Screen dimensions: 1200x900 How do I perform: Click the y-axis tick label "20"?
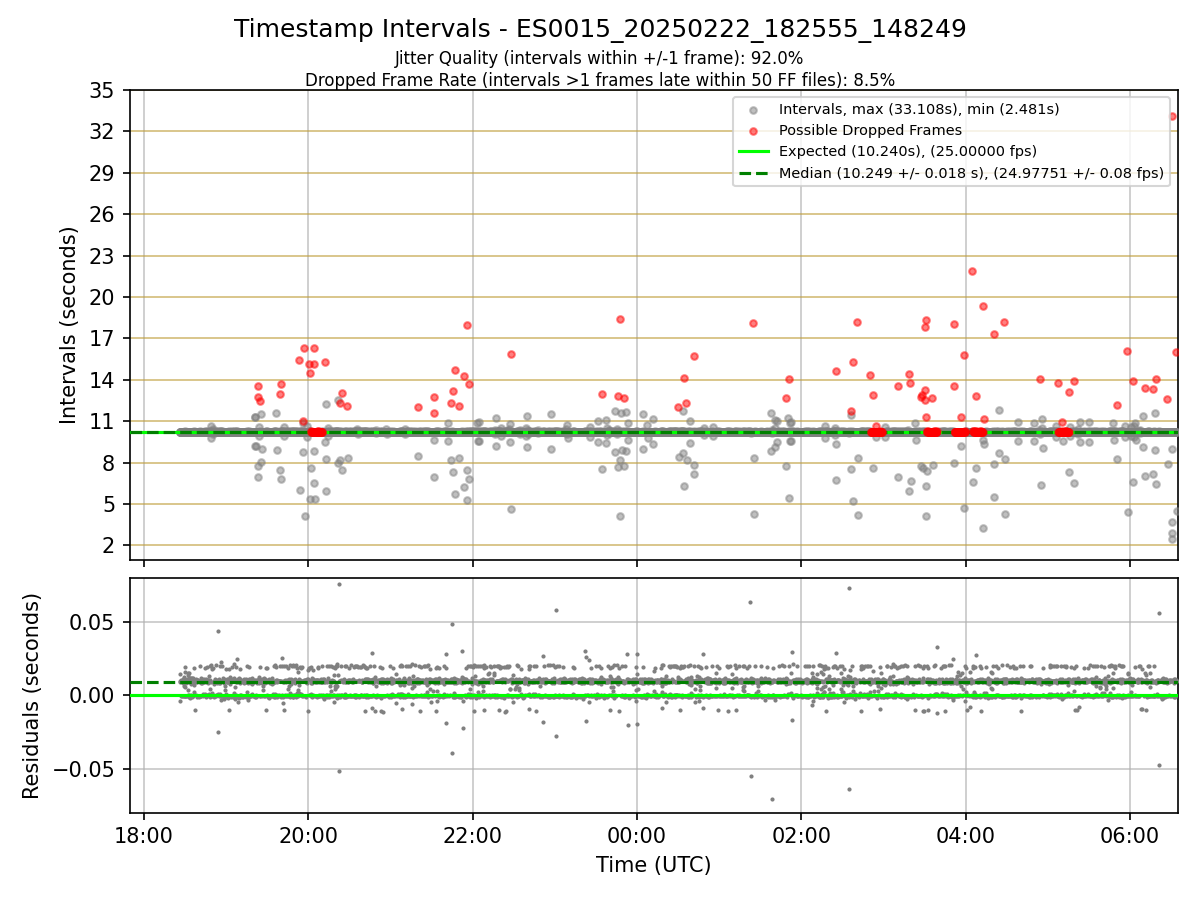[102, 297]
